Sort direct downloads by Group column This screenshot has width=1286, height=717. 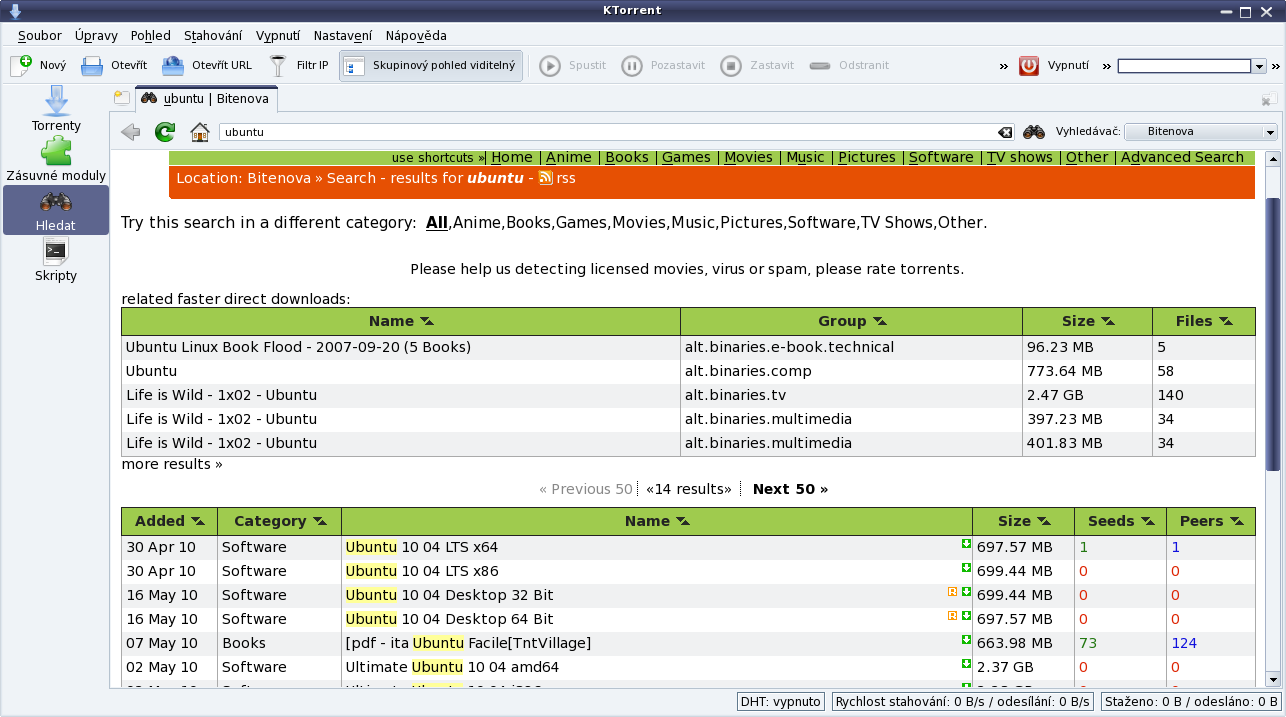click(x=852, y=321)
